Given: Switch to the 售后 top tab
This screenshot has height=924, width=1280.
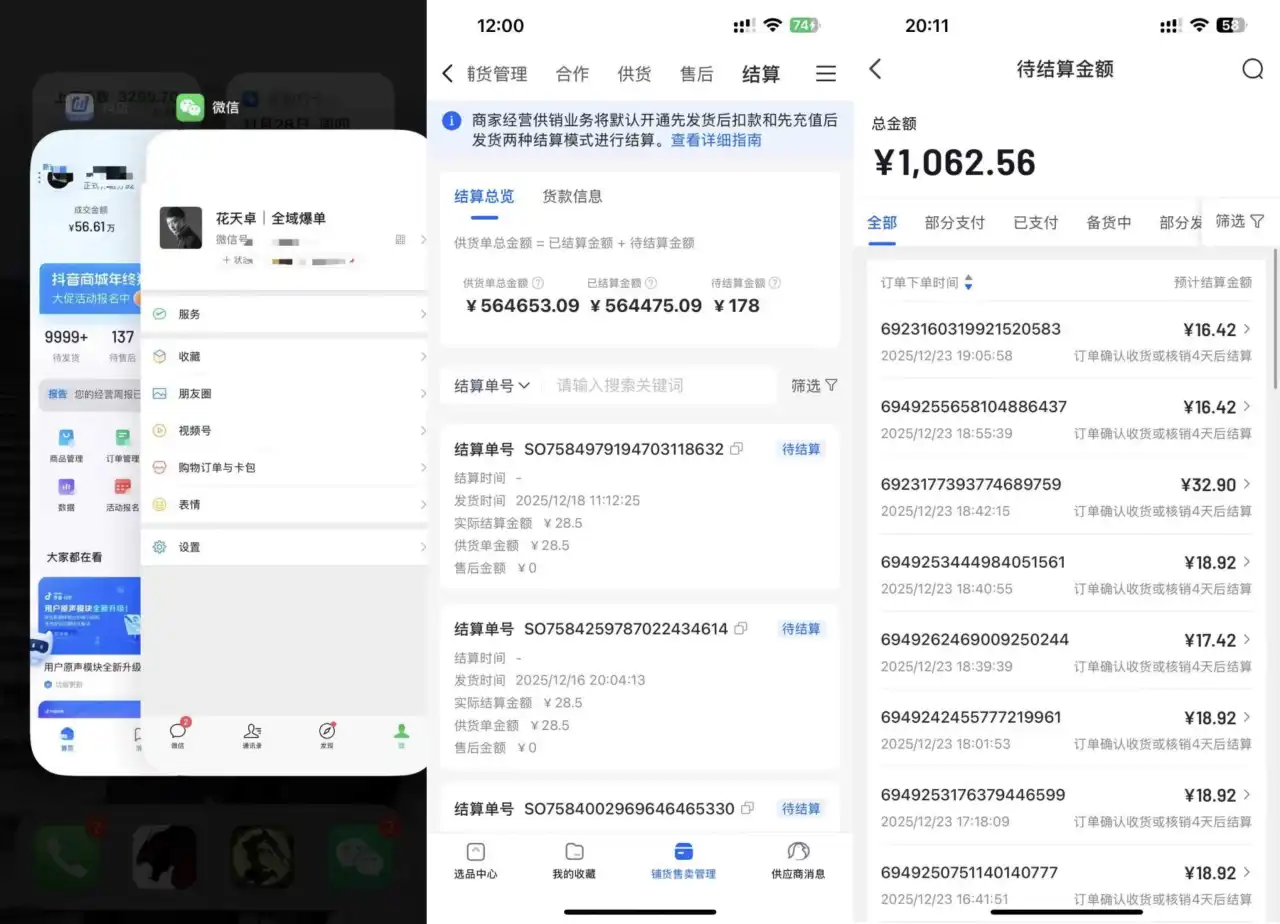Looking at the screenshot, I should click(696, 74).
